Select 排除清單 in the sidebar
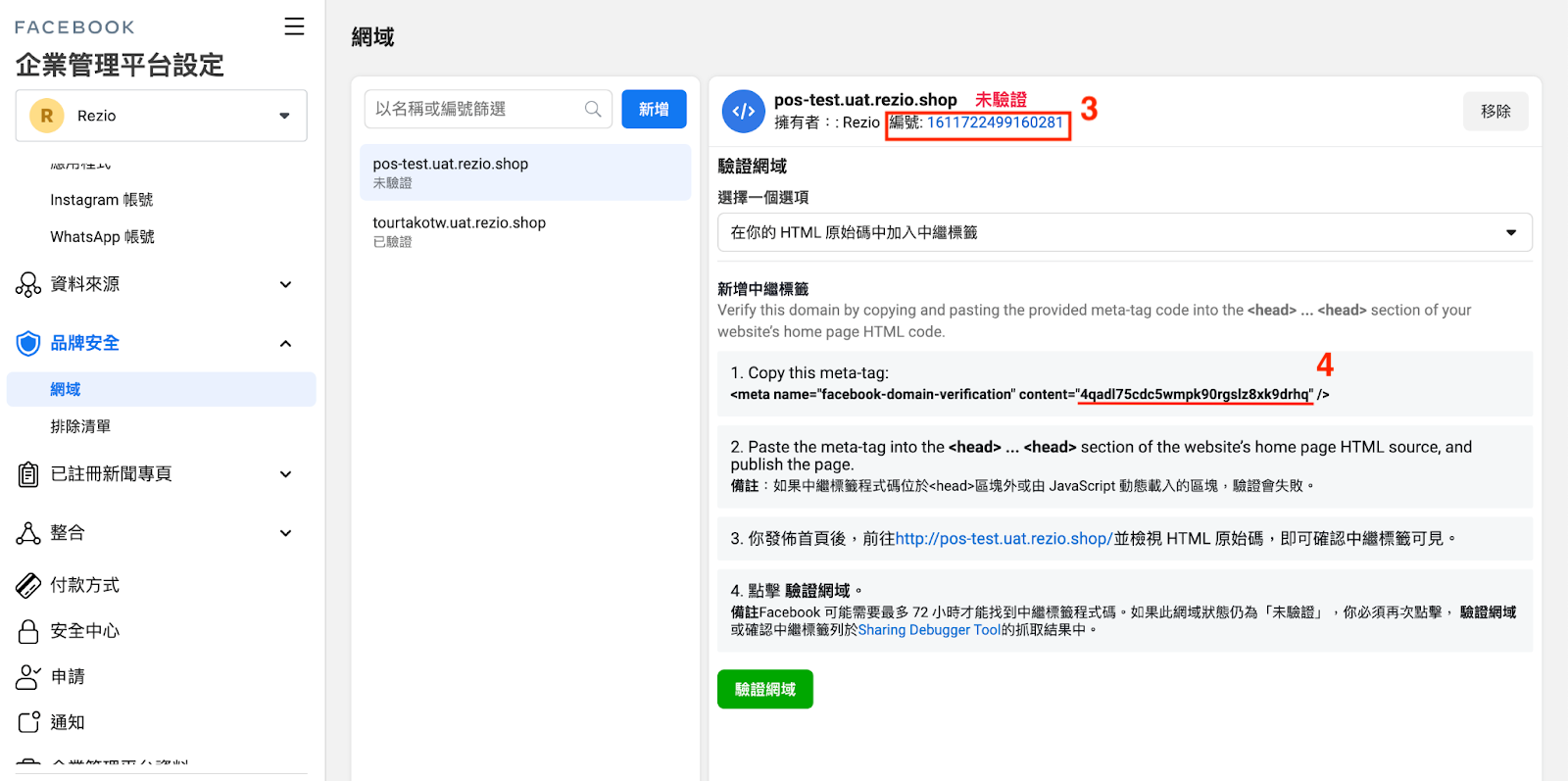This screenshot has height=781, width=1568. [x=80, y=426]
